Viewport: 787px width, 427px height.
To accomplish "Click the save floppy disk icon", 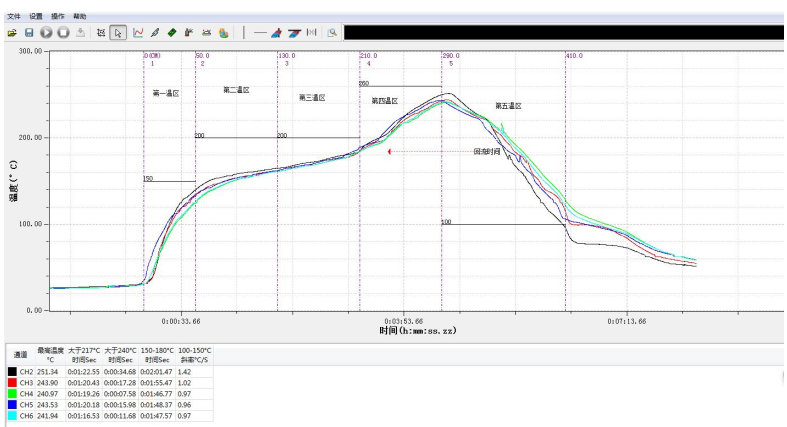I will pos(29,32).
